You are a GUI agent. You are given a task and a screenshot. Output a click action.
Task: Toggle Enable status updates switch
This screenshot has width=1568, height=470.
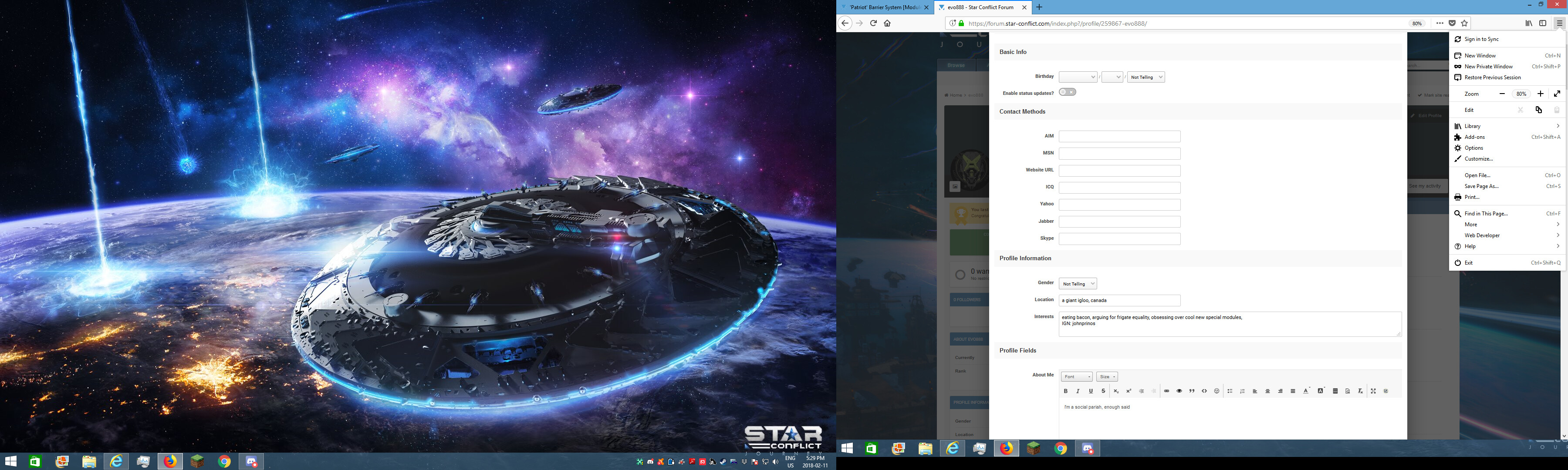click(x=1067, y=92)
